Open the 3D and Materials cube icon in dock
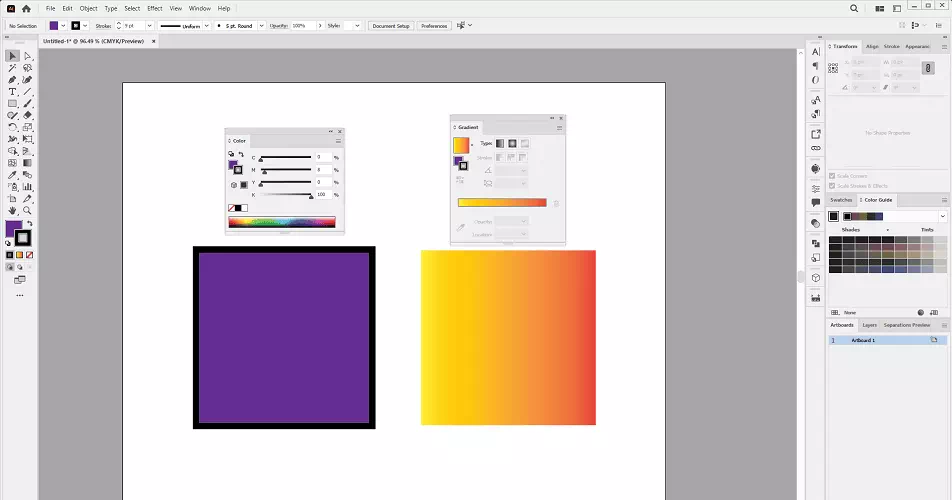 point(815,278)
